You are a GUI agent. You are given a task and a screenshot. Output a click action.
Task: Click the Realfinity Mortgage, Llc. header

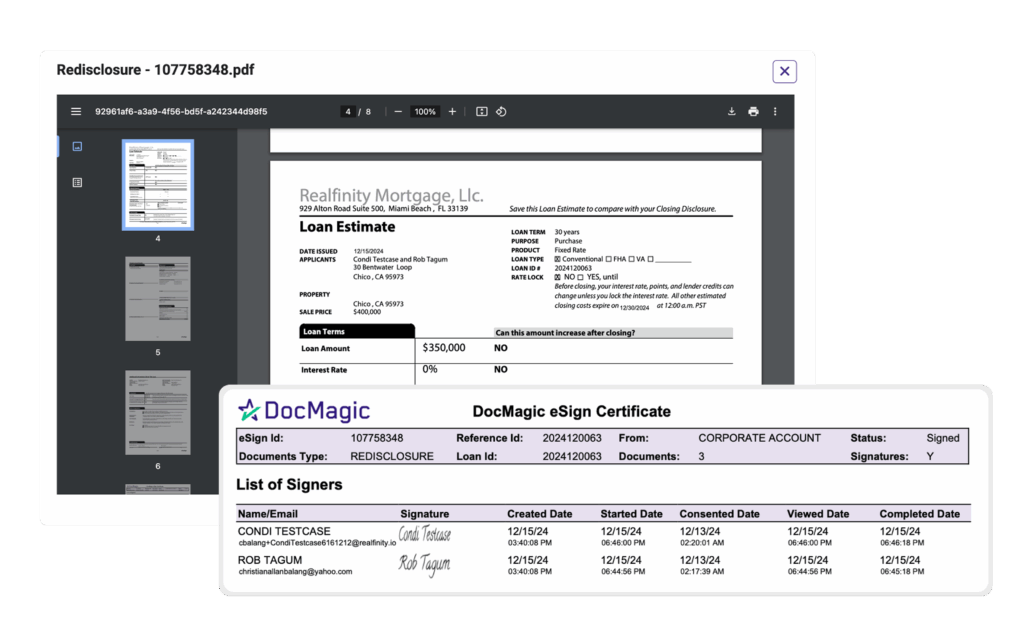pos(391,195)
